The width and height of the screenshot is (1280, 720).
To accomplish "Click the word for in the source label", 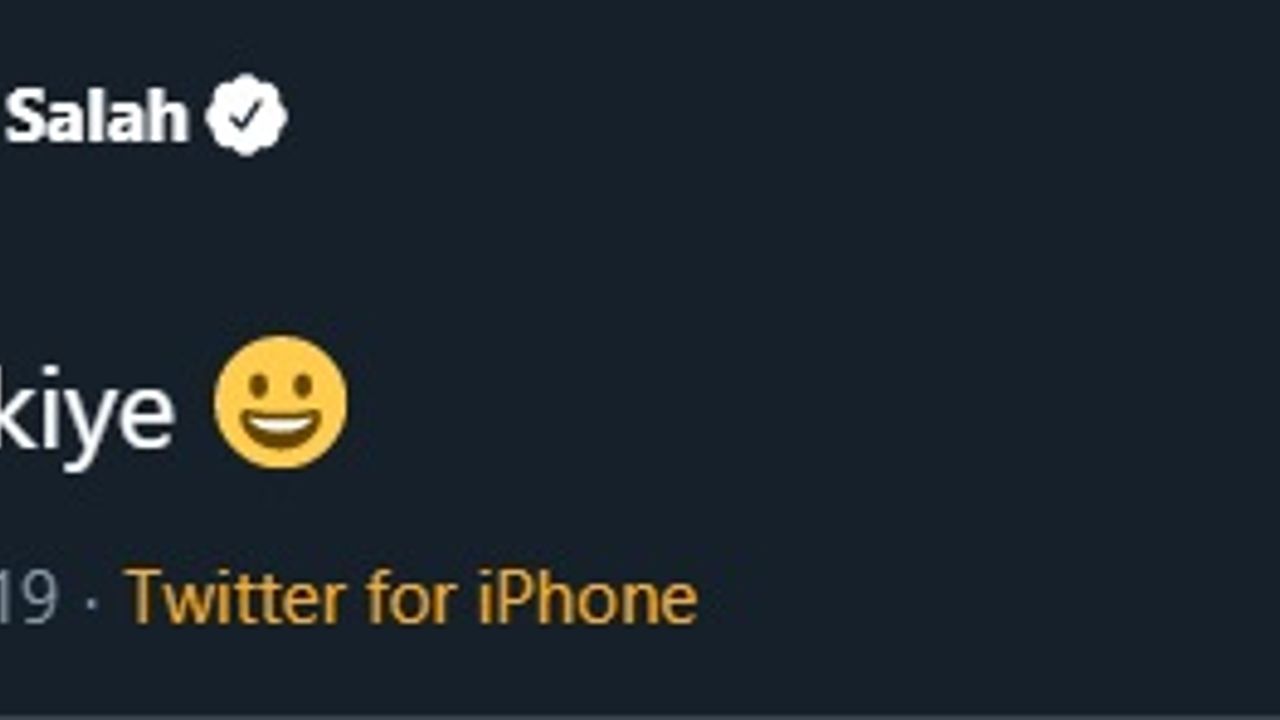I will (411, 597).
